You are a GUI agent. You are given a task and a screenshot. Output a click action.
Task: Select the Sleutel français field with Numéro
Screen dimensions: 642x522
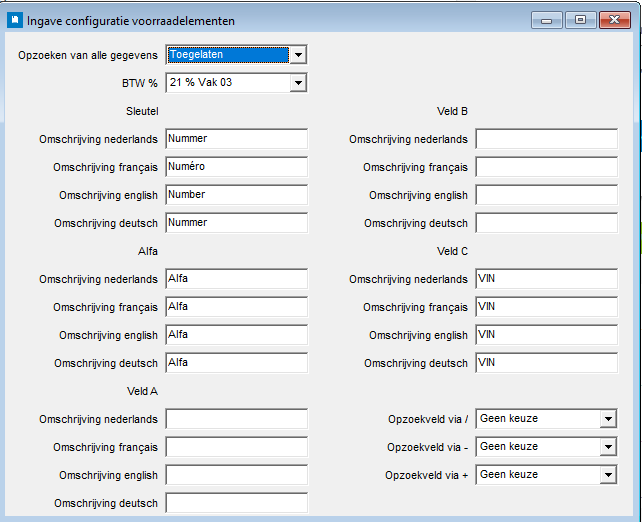click(236, 167)
